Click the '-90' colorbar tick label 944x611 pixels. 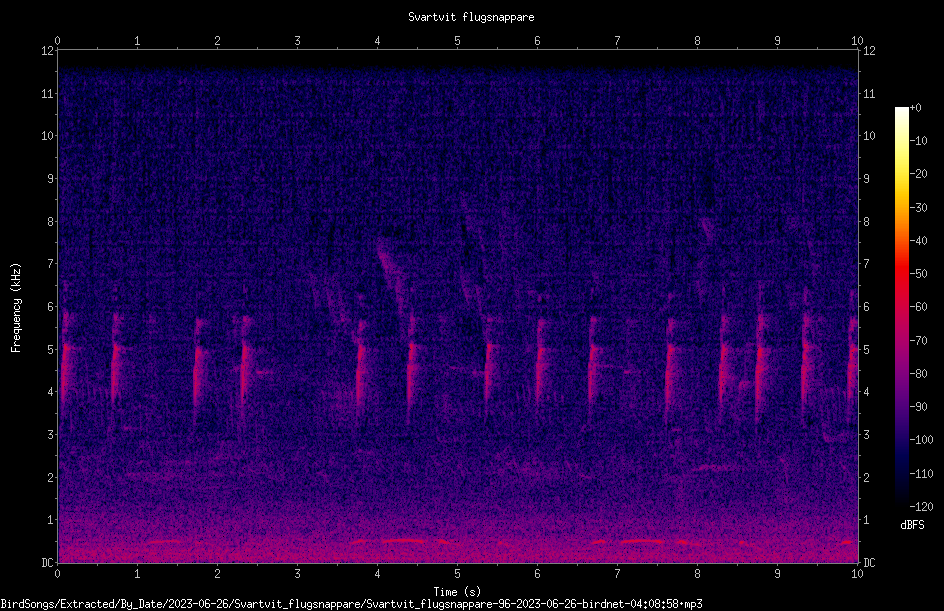click(919, 407)
